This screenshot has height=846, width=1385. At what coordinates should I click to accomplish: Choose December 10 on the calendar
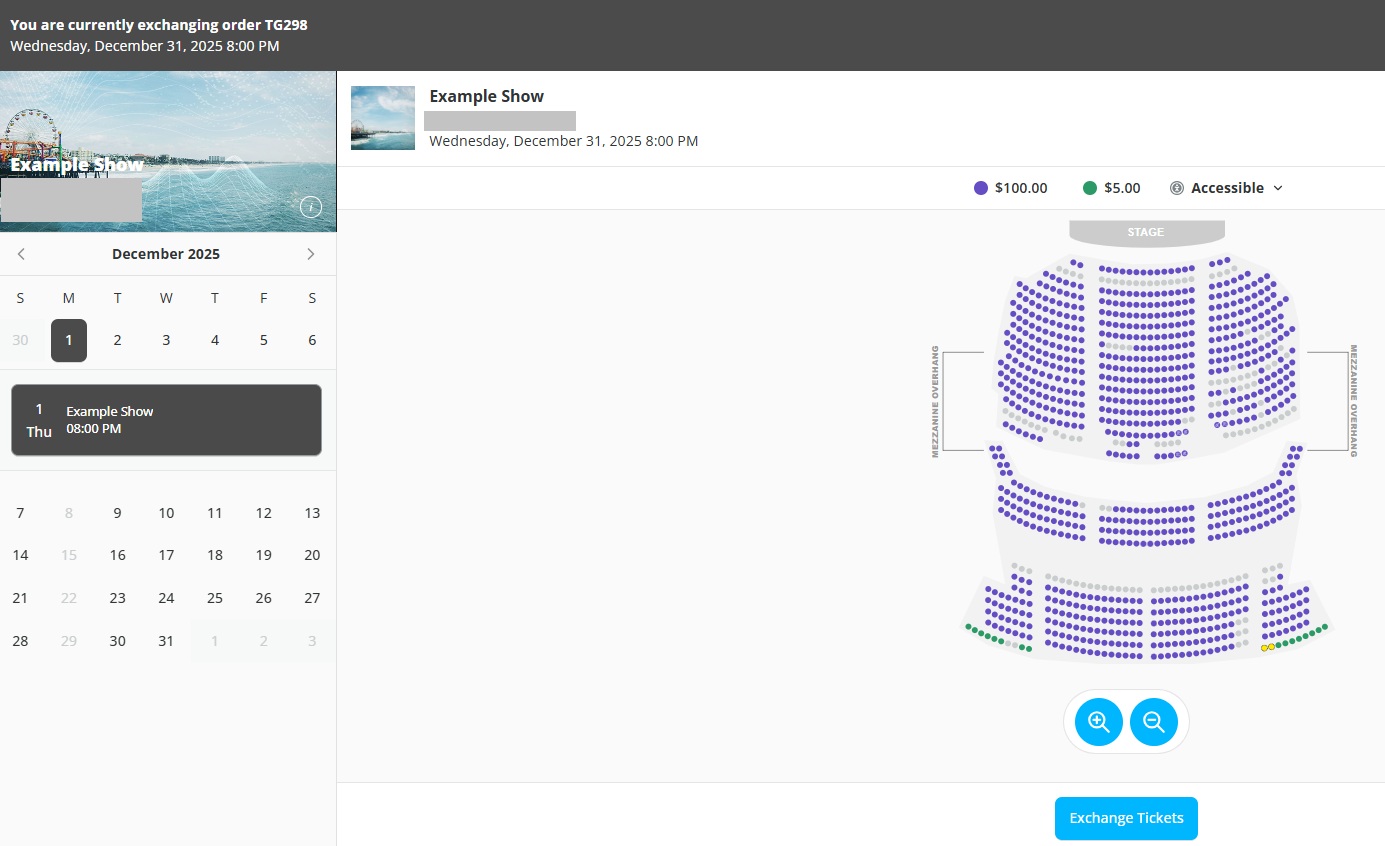point(166,513)
